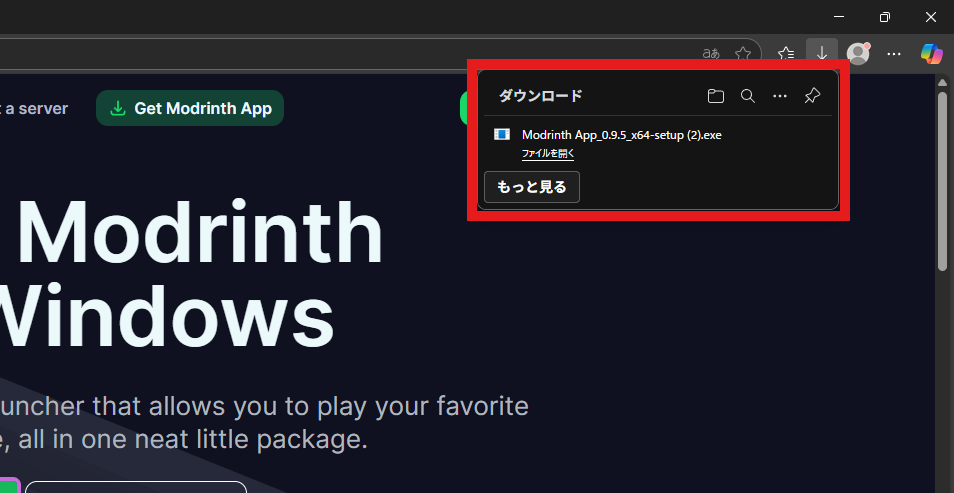Open downloads folder icon in panel
Viewport: 954px width, 493px height.
(716, 96)
